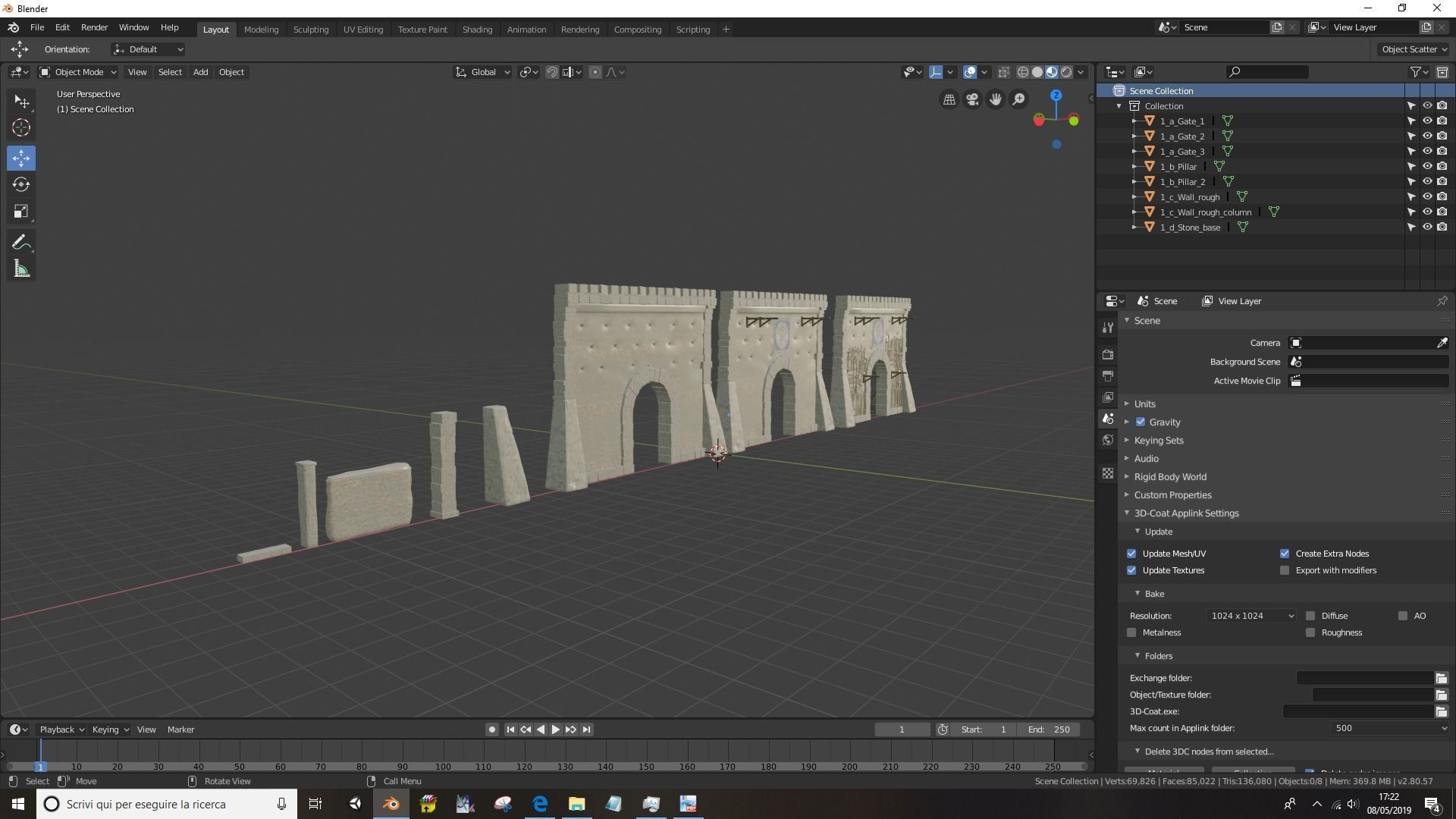The image size is (1456, 819).
Task: Open the World properties tab
Action: click(1108, 440)
